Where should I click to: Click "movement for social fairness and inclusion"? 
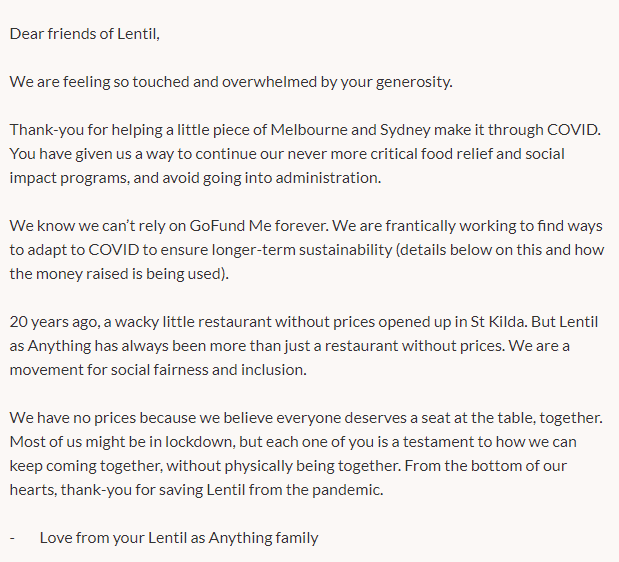click(166, 370)
